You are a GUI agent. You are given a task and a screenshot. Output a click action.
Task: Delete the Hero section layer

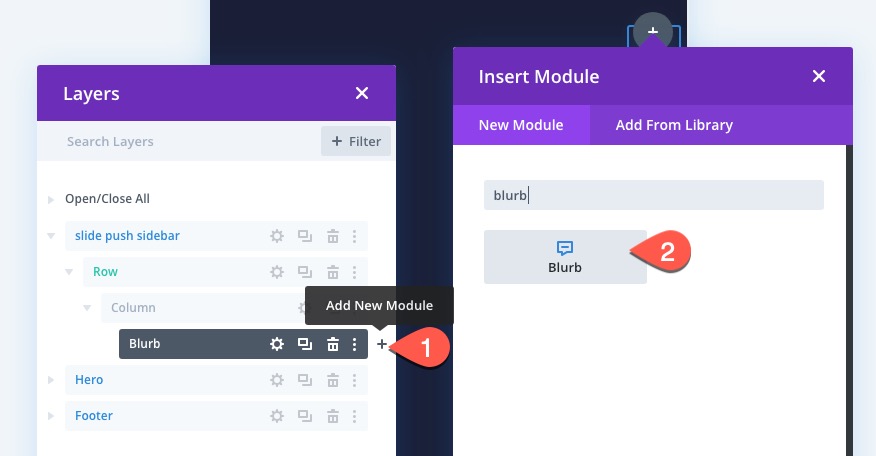click(332, 380)
